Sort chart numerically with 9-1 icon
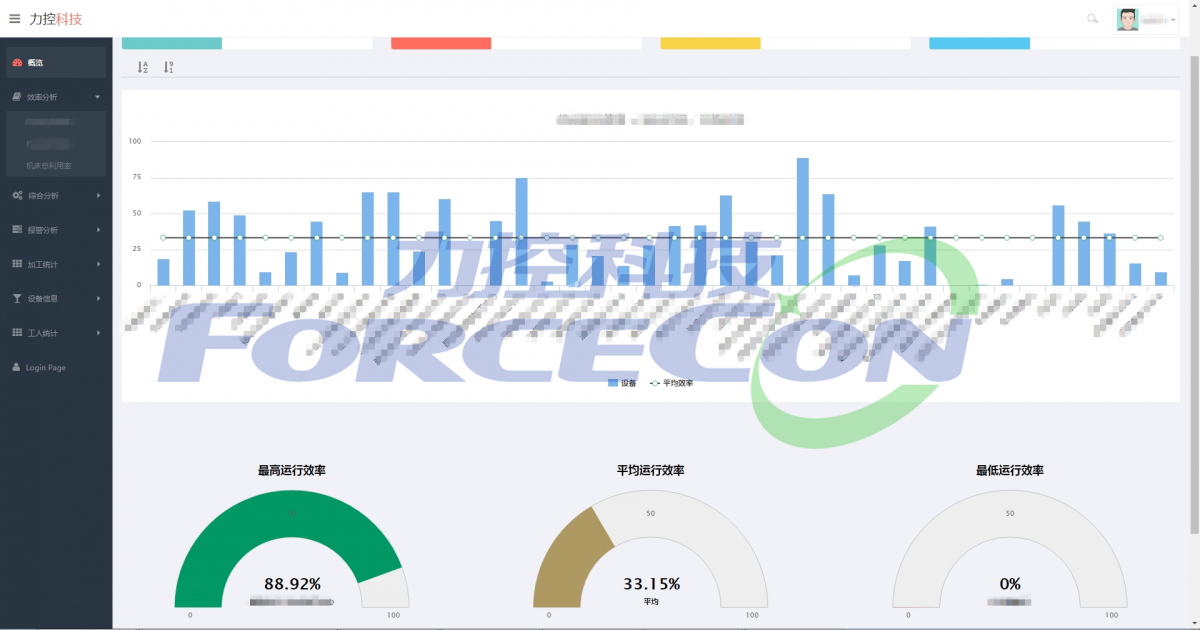The image size is (1200, 630). click(x=168, y=67)
